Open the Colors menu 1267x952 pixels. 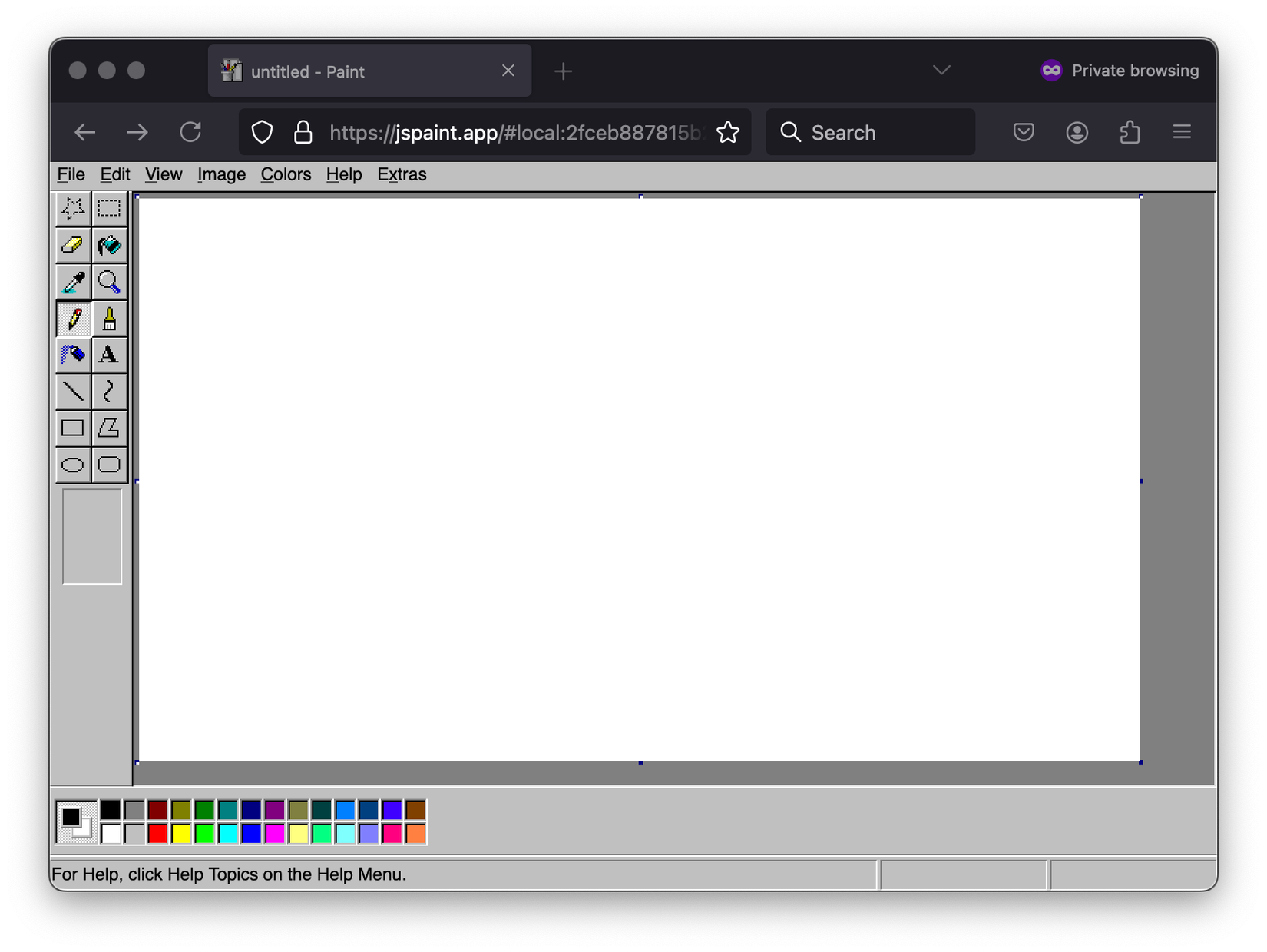click(x=285, y=174)
